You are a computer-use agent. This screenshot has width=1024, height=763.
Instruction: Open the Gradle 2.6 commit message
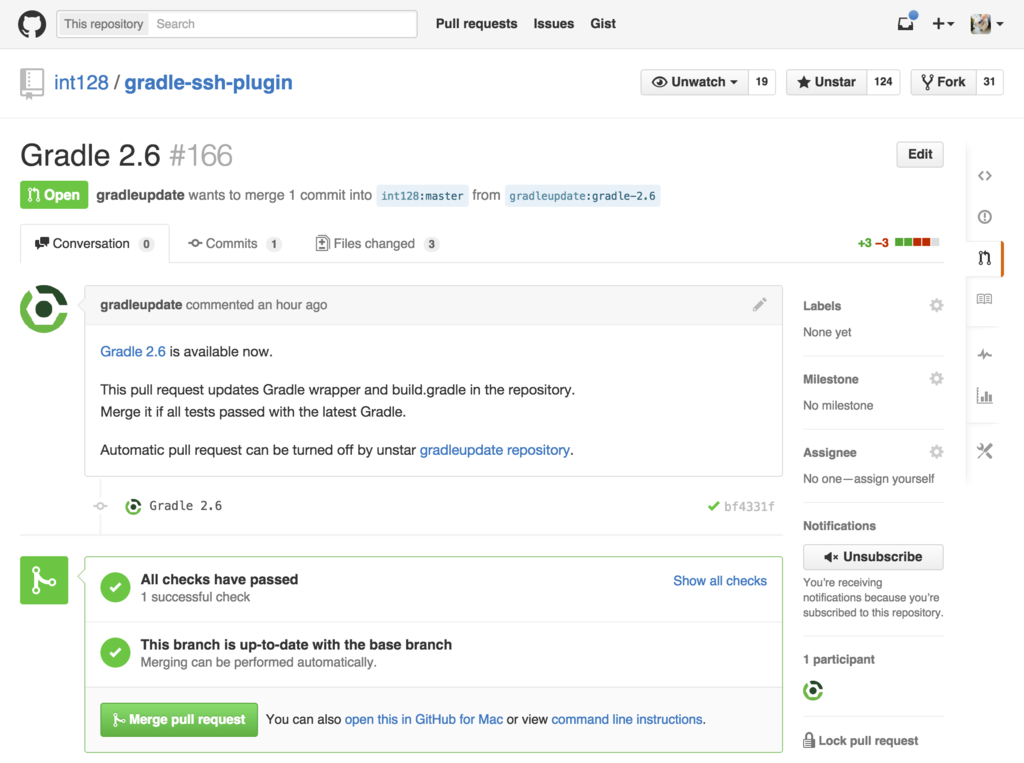tap(185, 506)
